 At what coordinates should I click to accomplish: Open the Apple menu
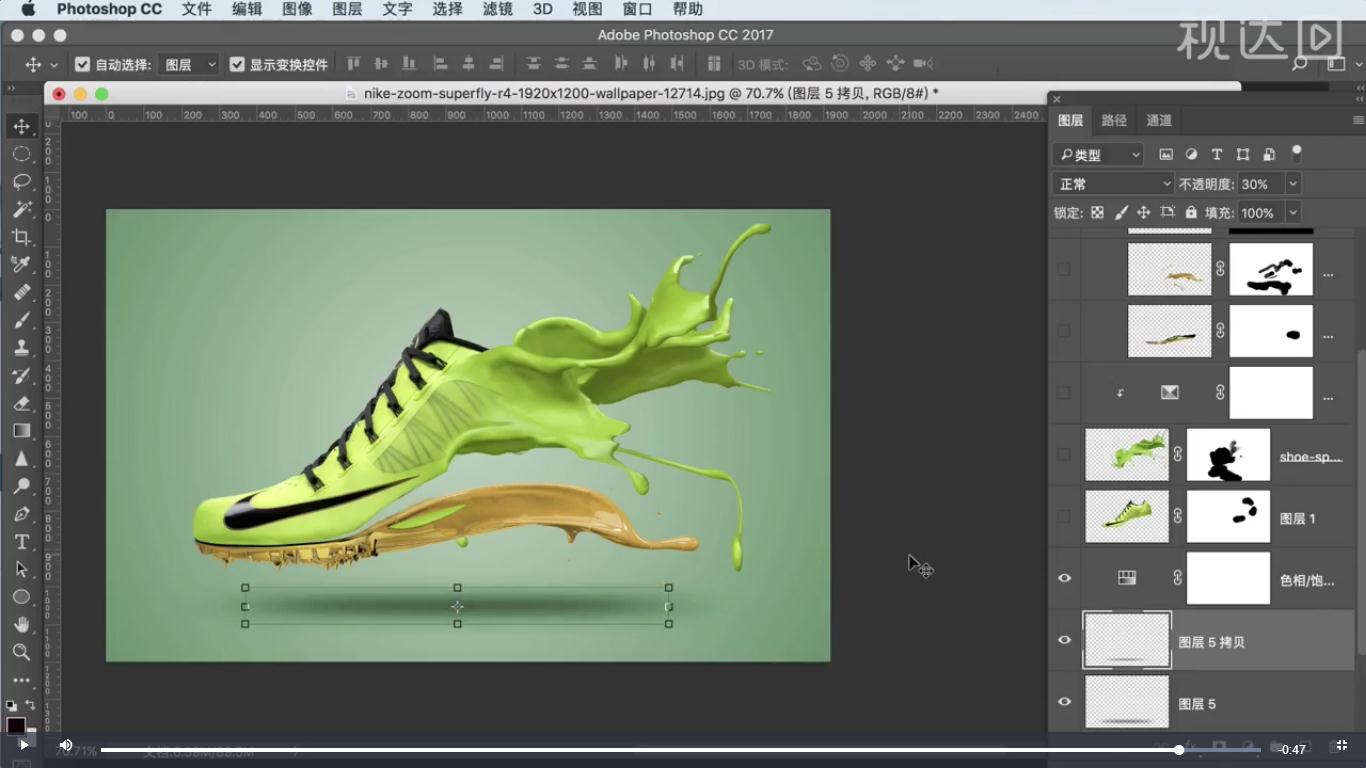28,9
